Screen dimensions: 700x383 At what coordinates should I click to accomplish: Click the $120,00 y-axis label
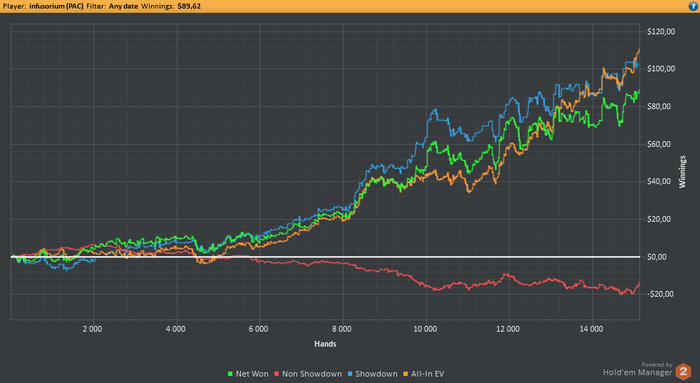(x=661, y=31)
